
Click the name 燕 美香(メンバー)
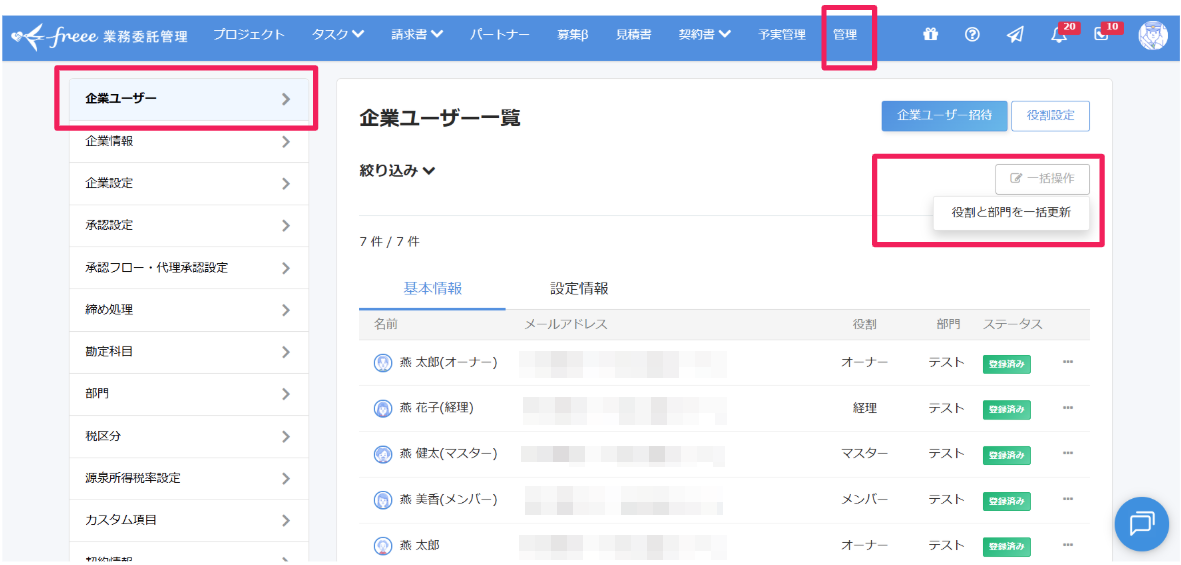pos(448,499)
